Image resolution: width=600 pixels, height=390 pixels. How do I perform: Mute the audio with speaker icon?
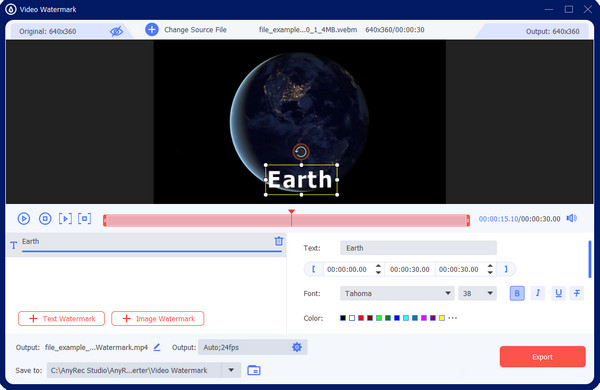[x=572, y=218]
